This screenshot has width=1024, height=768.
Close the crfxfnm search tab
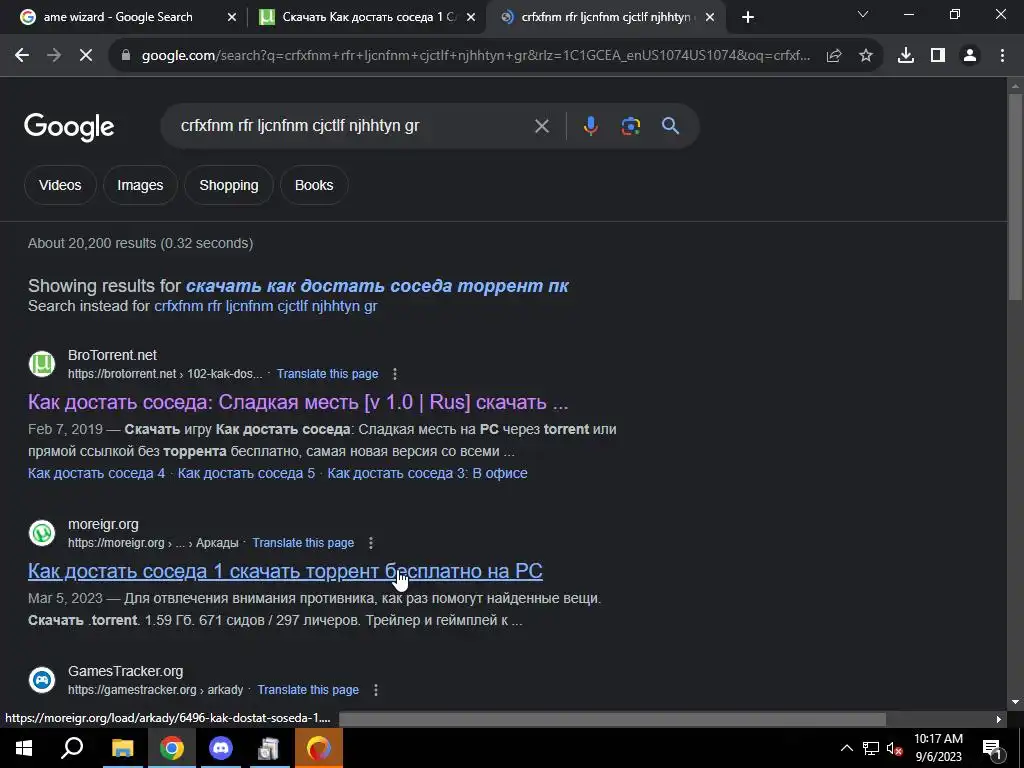[x=710, y=18]
